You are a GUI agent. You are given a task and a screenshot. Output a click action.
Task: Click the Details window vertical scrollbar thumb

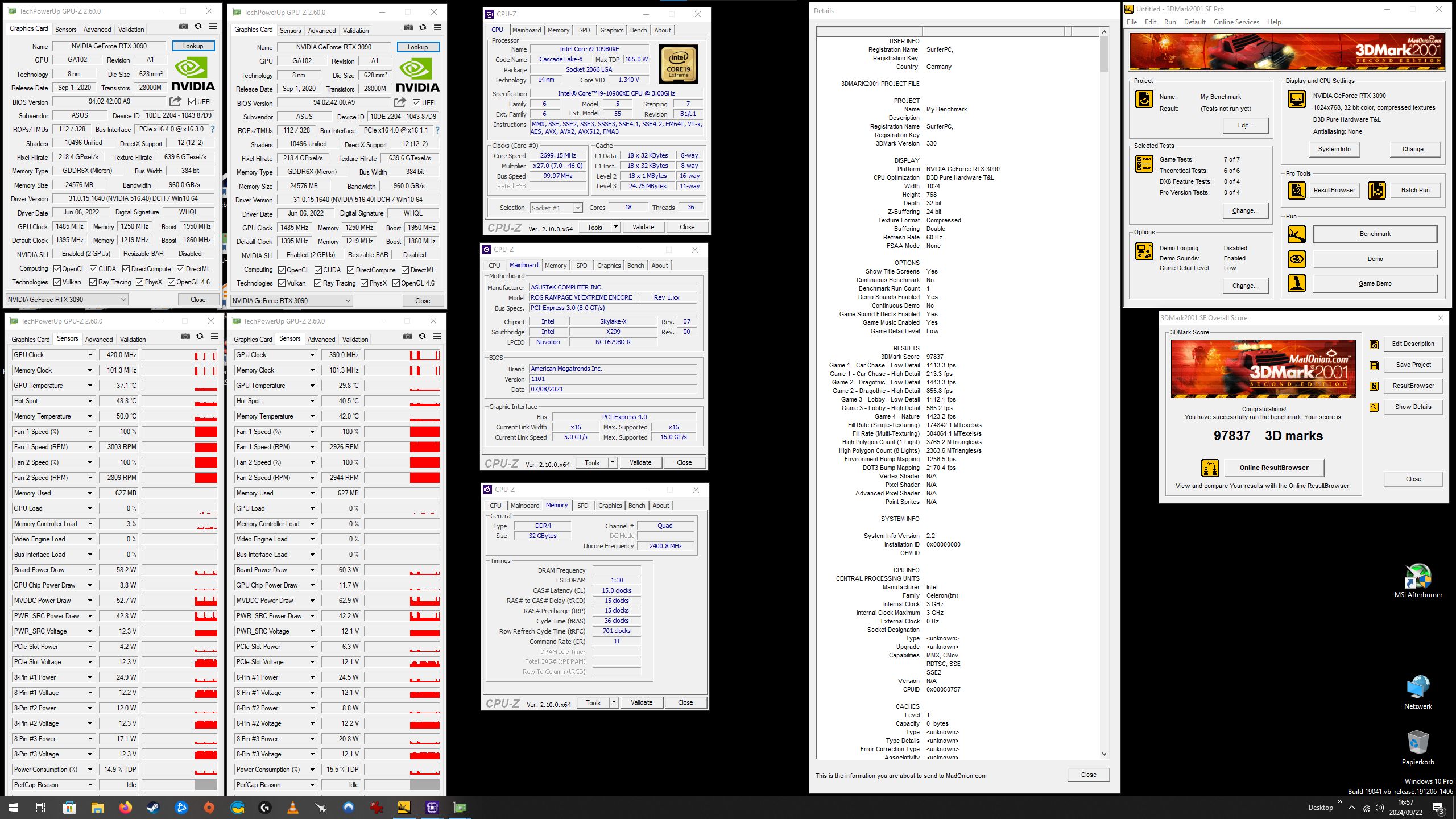(x=1104, y=55)
